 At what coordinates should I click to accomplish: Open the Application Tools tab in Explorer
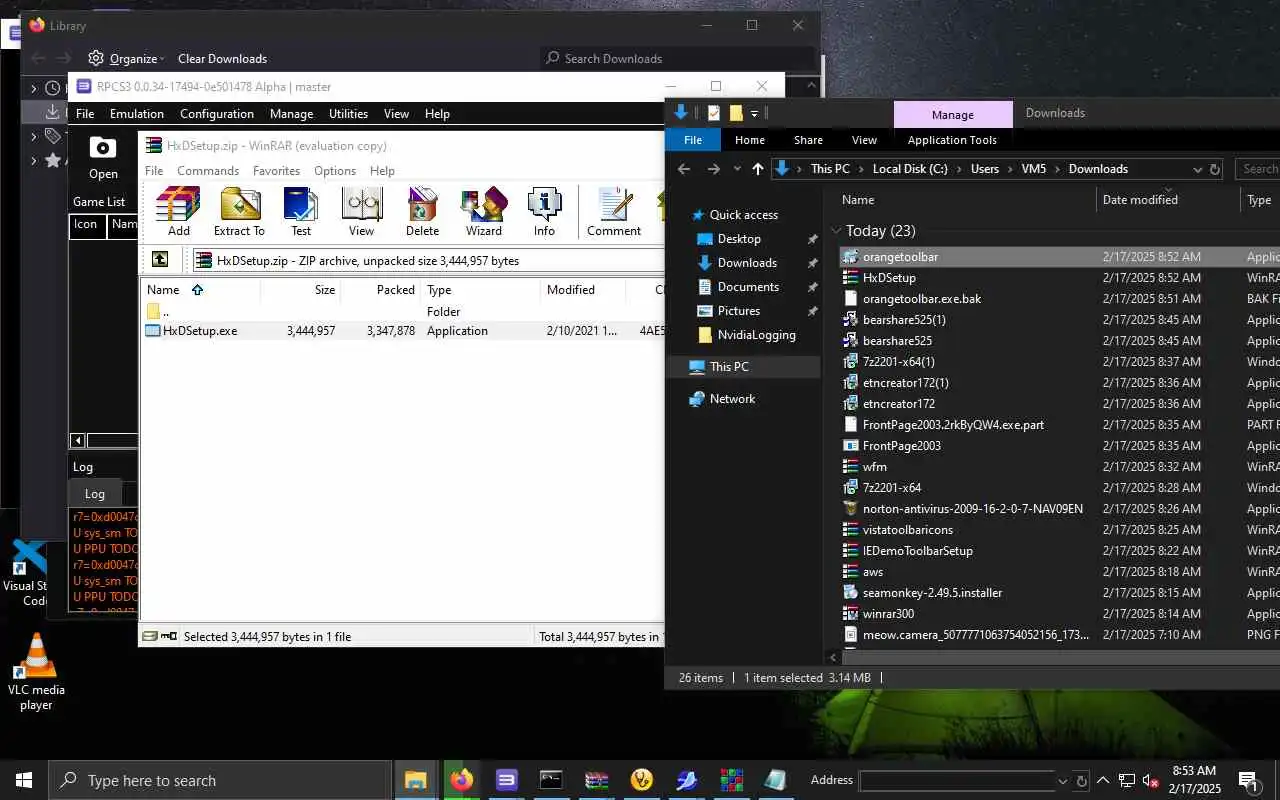952,140
